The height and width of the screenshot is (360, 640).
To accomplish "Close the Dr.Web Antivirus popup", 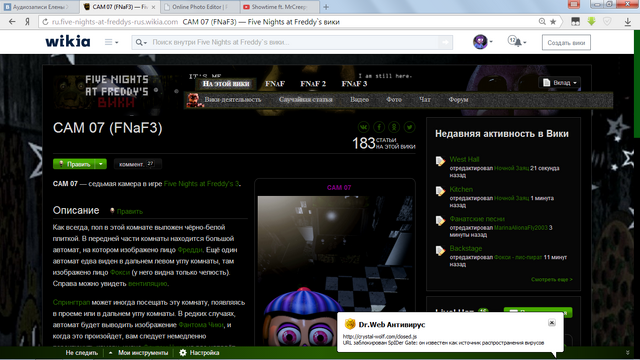I will pyautogui.click(x=551, y=322).
